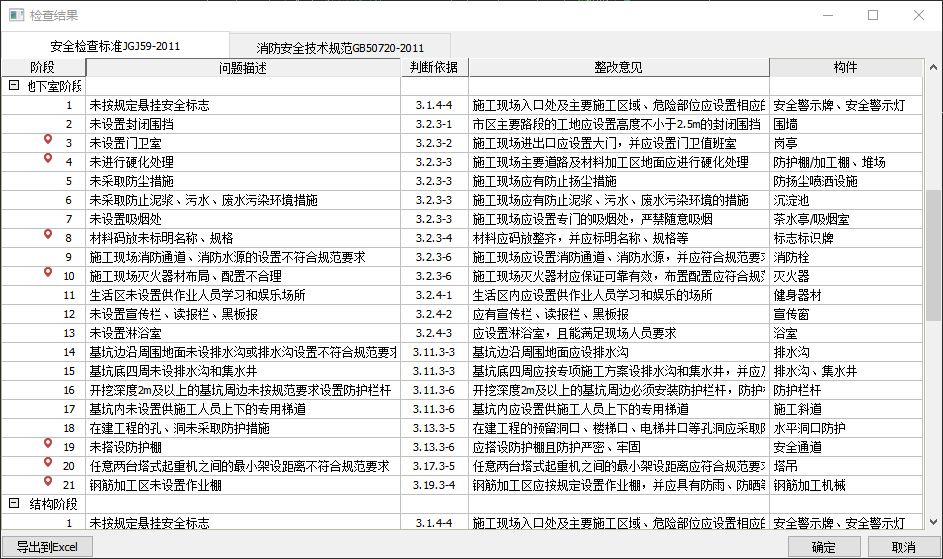The image size is (943, 559).
Task: Click the 整改意见 column header
Action: [618, 67]
